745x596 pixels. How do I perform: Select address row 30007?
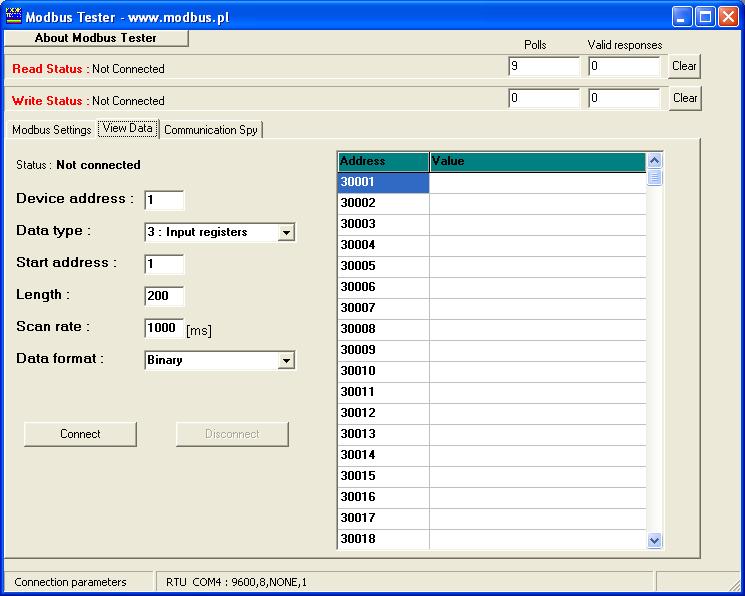[x=383, y=308]
